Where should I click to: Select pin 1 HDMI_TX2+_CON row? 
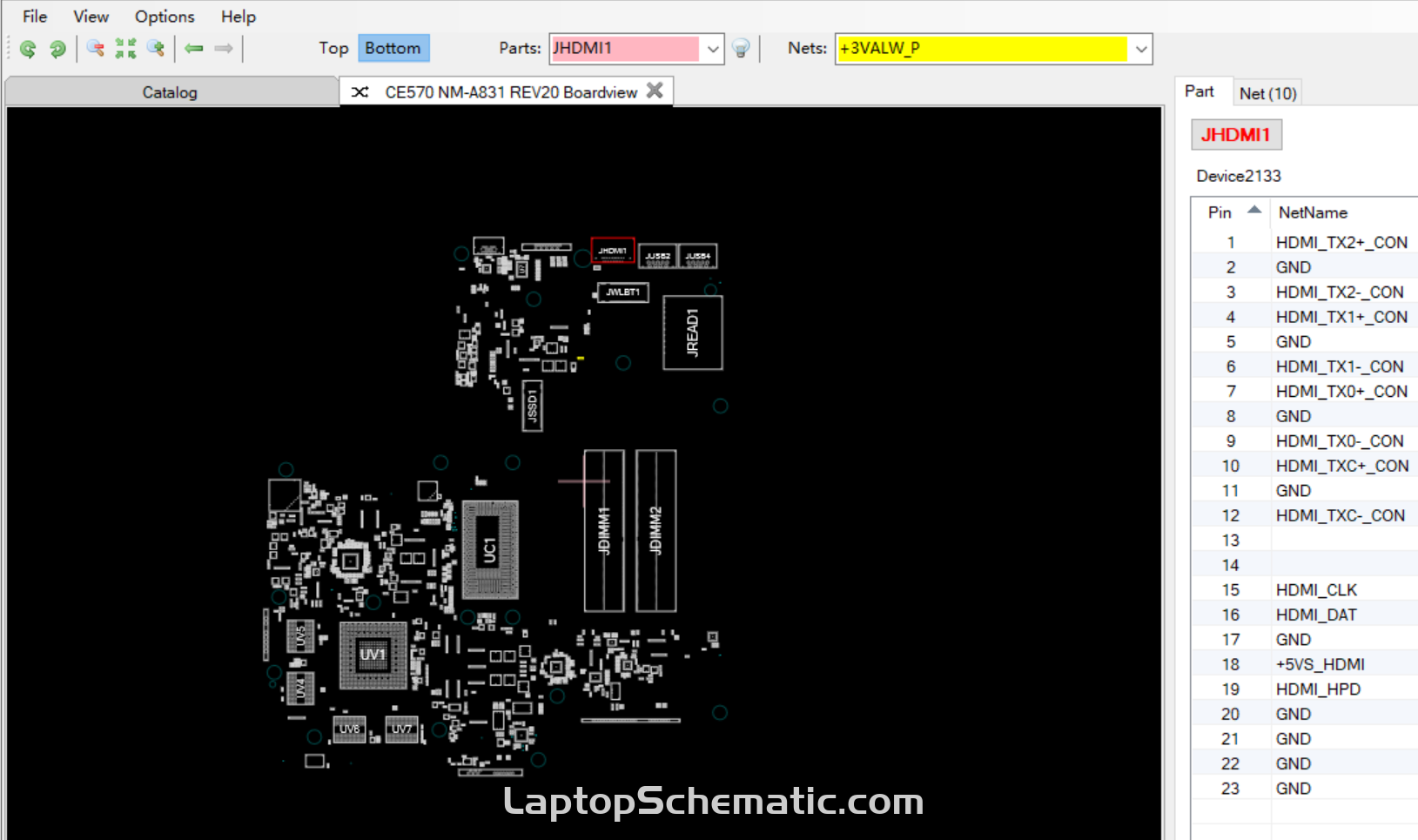[1305, 242]
